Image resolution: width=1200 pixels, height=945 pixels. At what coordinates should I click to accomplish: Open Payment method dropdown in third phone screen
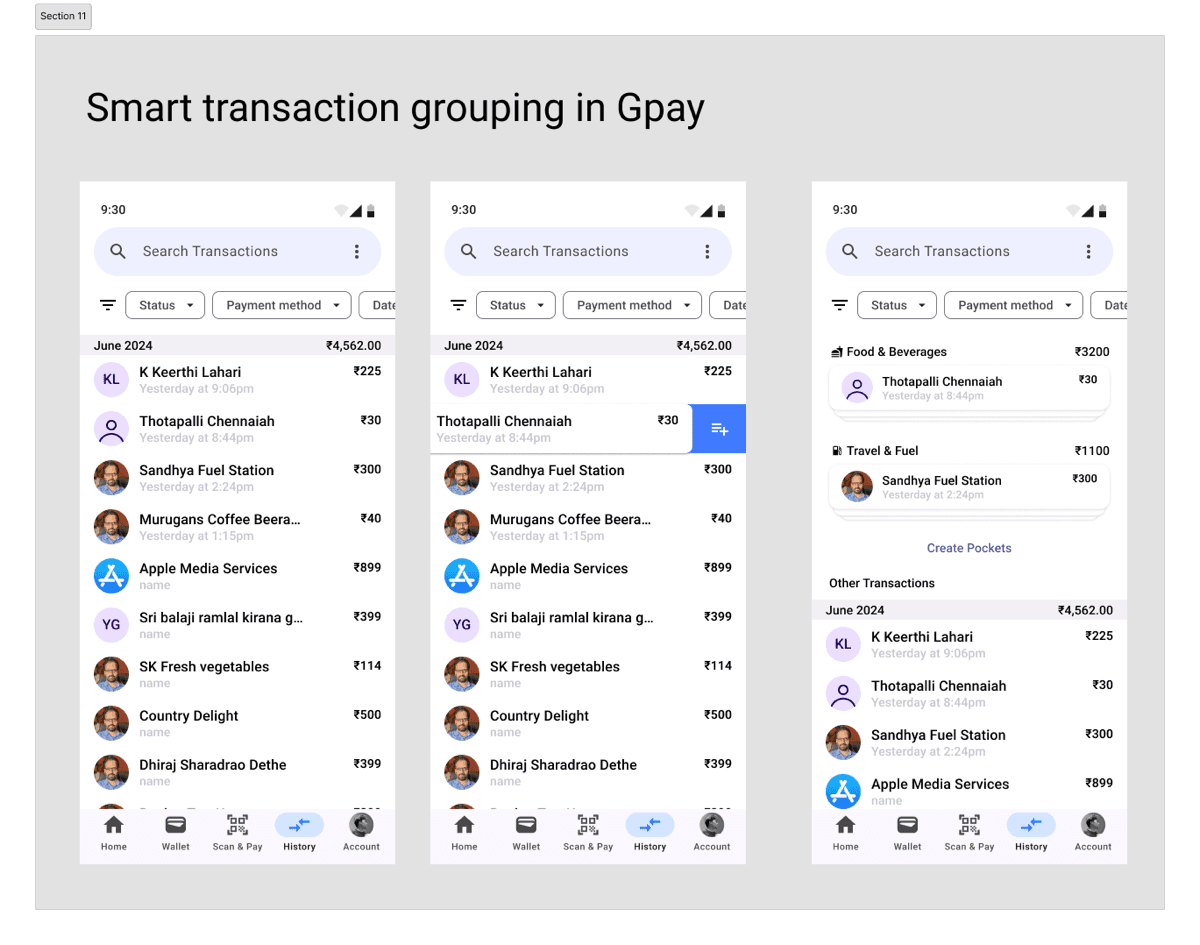(1014, 305)
